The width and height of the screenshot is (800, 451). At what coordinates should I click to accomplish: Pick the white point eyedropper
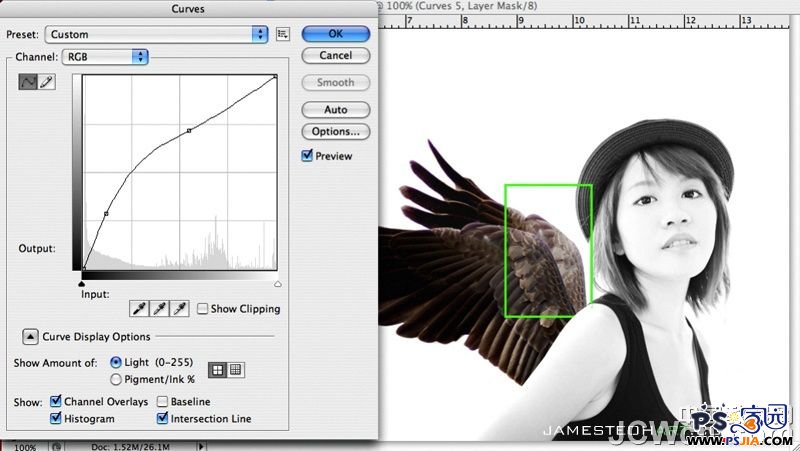click(180, 309)
